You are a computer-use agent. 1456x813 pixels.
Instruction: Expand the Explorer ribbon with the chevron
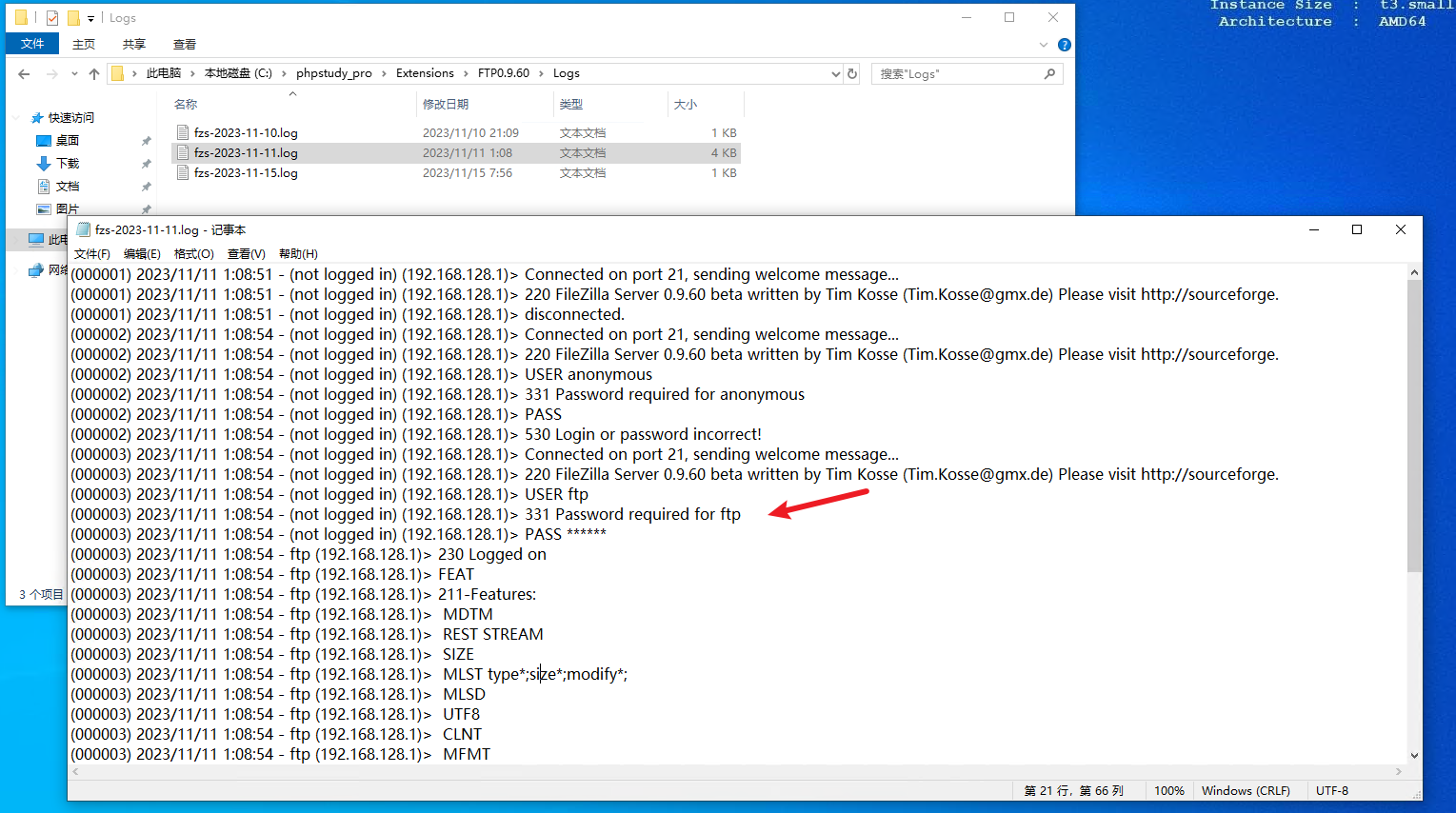click(x=1044, y=45)
